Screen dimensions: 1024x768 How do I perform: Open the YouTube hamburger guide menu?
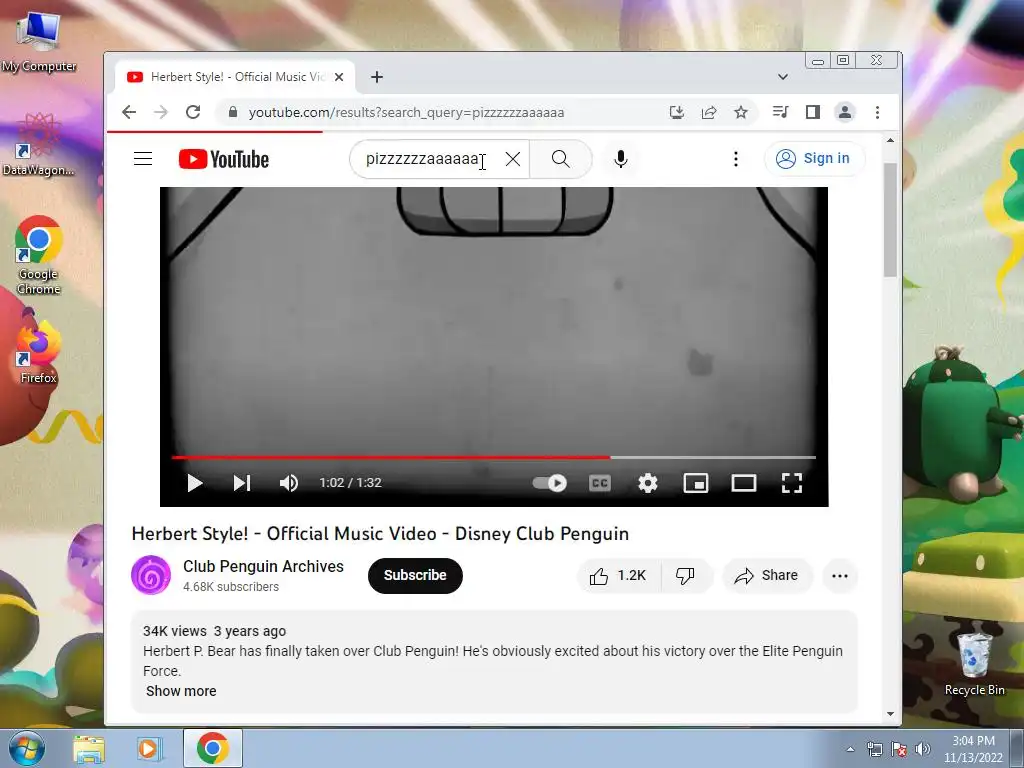143,159
